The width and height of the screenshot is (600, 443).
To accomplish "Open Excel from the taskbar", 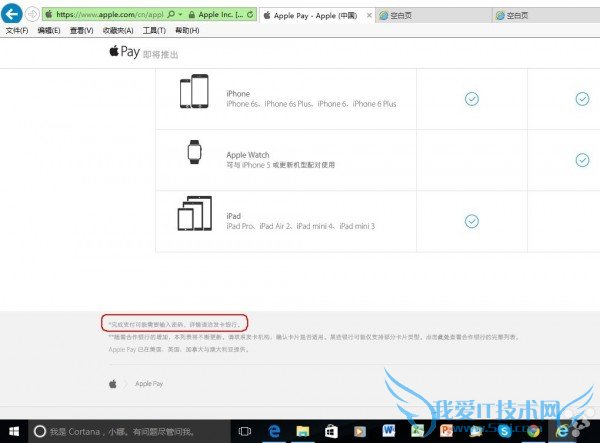I will 417,432.
